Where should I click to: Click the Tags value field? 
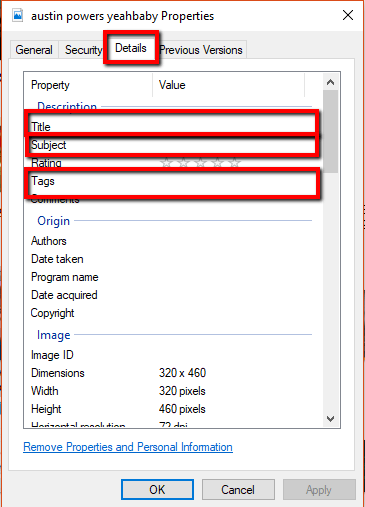233,181
